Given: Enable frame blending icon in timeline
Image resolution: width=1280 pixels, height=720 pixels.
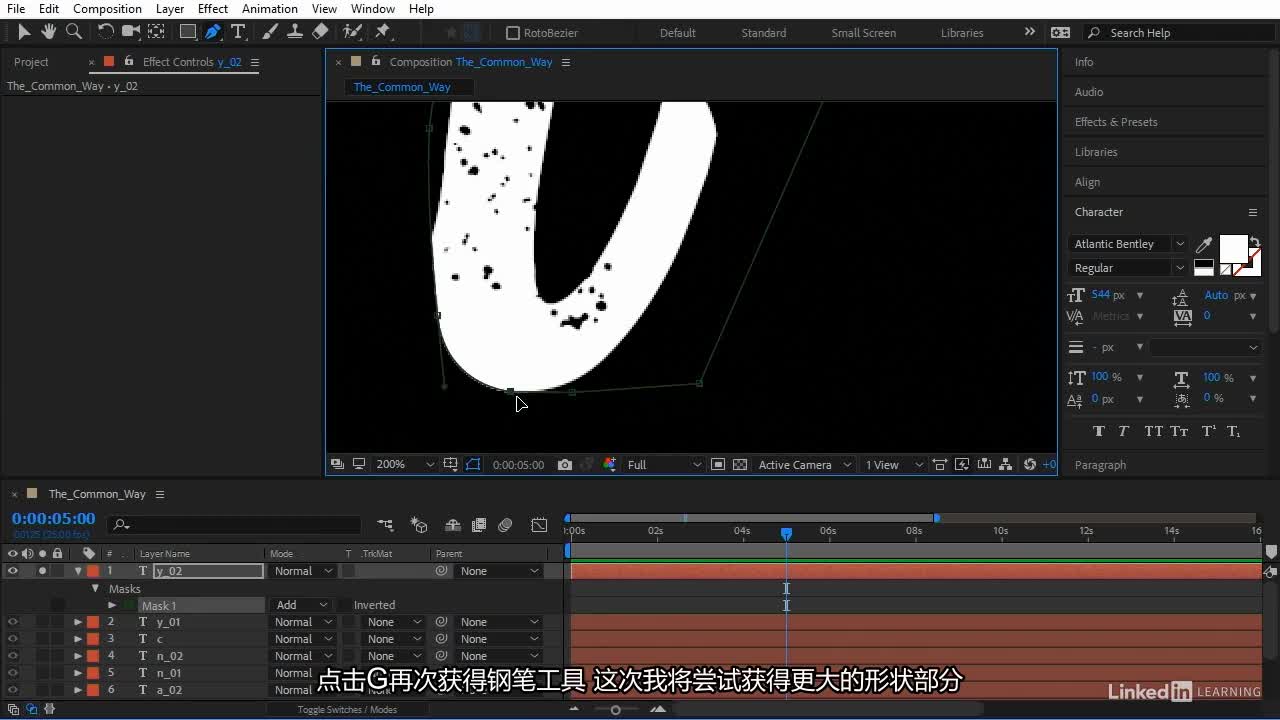Looking at the screenshot, I should pos(479,525).
